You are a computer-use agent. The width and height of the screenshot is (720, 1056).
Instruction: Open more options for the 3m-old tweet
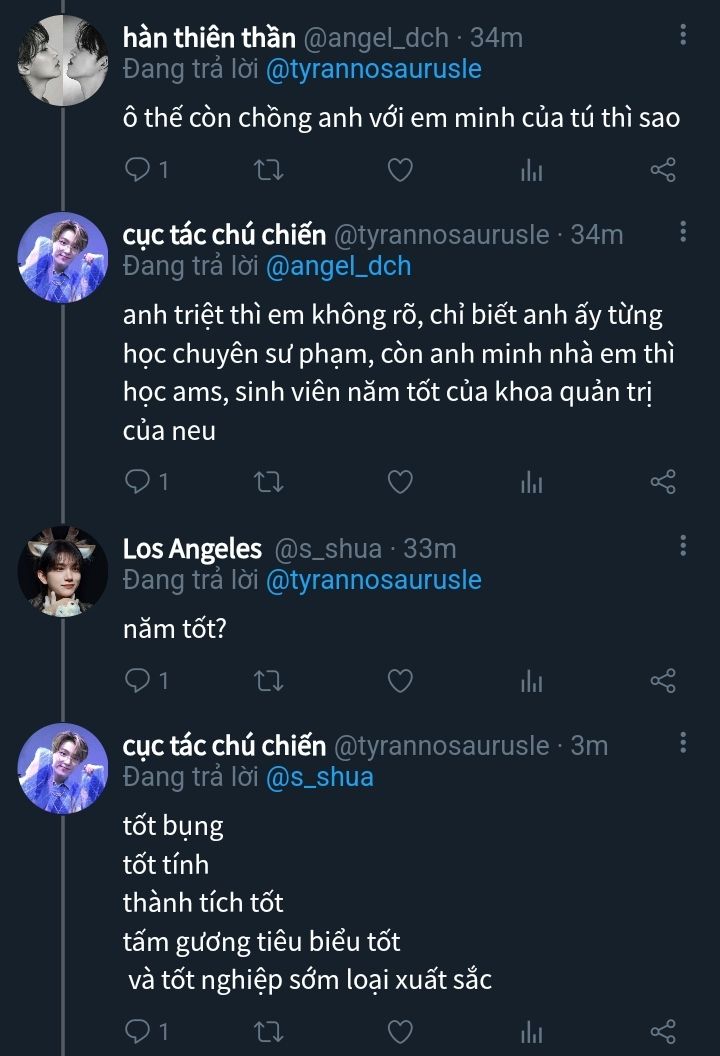[x=683, y=743]
